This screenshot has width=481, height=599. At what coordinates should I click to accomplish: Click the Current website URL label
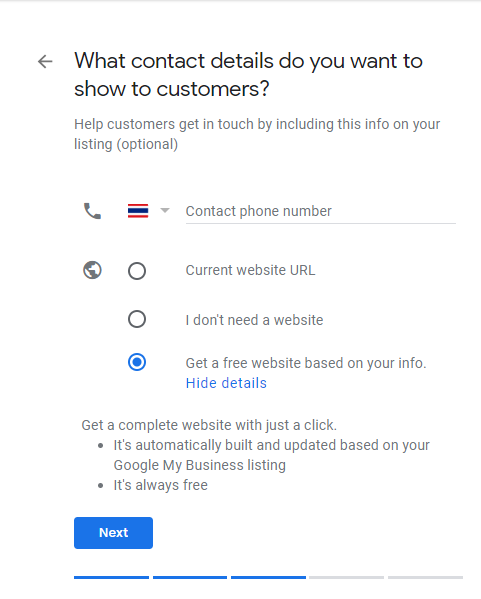pyautogui.click(x=250, y=270)
